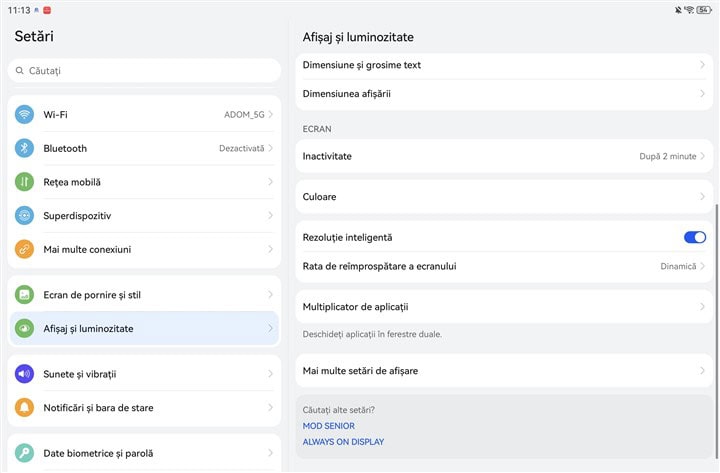Viewport: 720px width, 473px height.
Task: Open Notificări și bara de stare
Action: (x=144, y=407)
